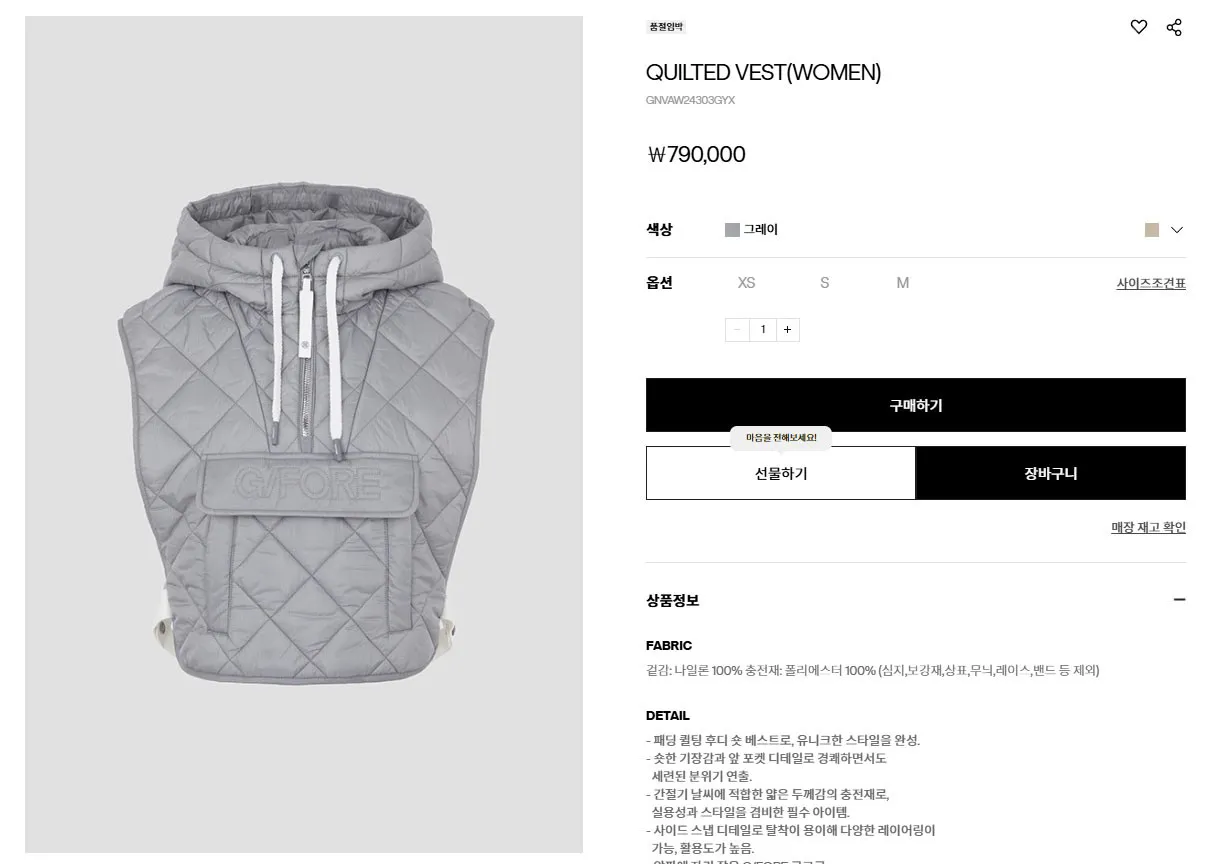This screenshot has width=1218, height=864.
Task: Choose size XS option
Action: [x=746, y=283]
